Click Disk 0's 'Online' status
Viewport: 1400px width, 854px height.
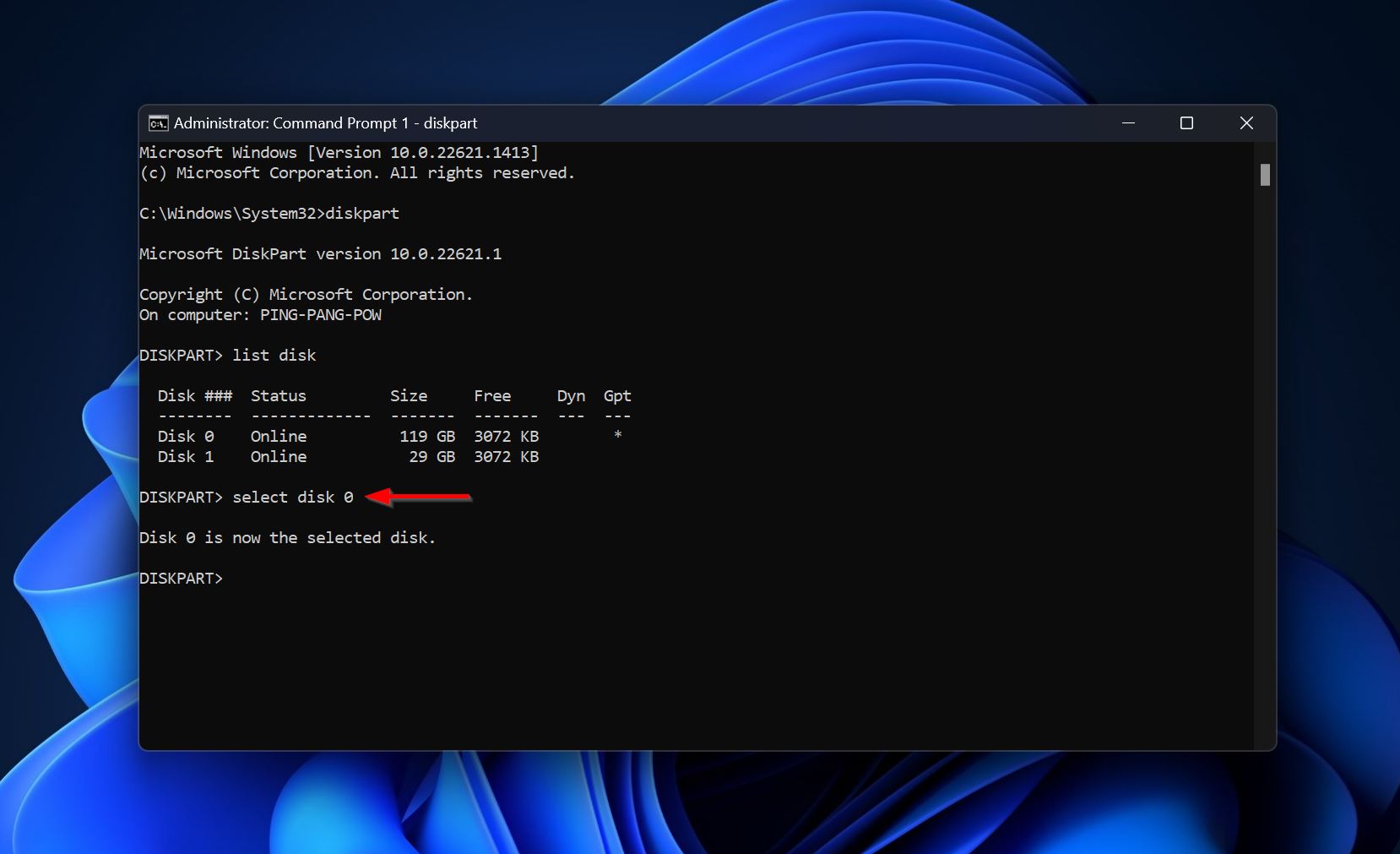tap(279, 437)
